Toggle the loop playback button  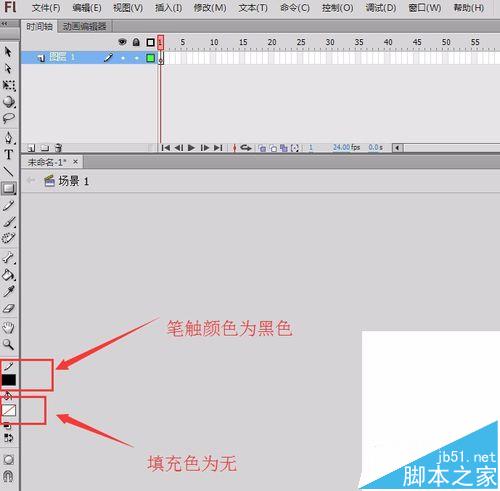pos(246,147)
